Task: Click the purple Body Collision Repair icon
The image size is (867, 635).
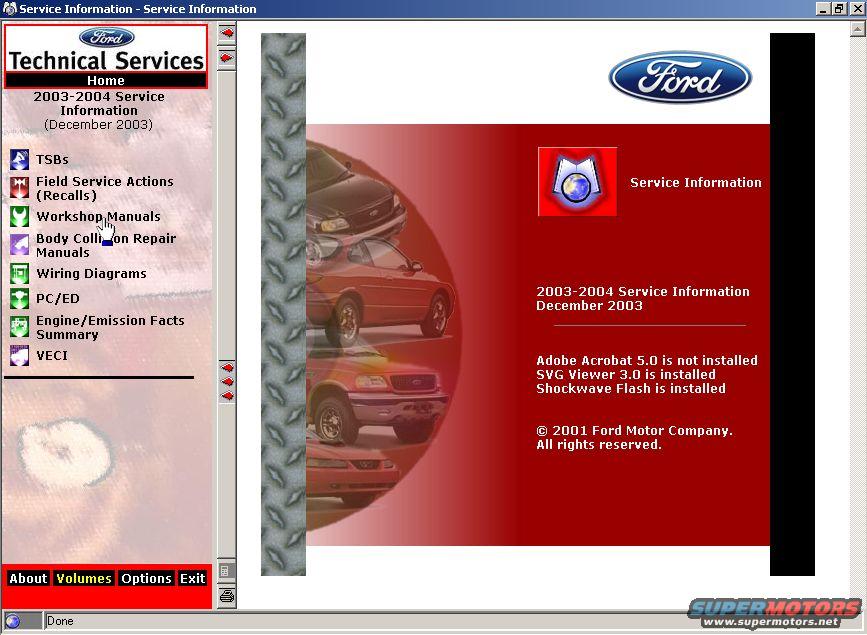Action: pos(19,245)
